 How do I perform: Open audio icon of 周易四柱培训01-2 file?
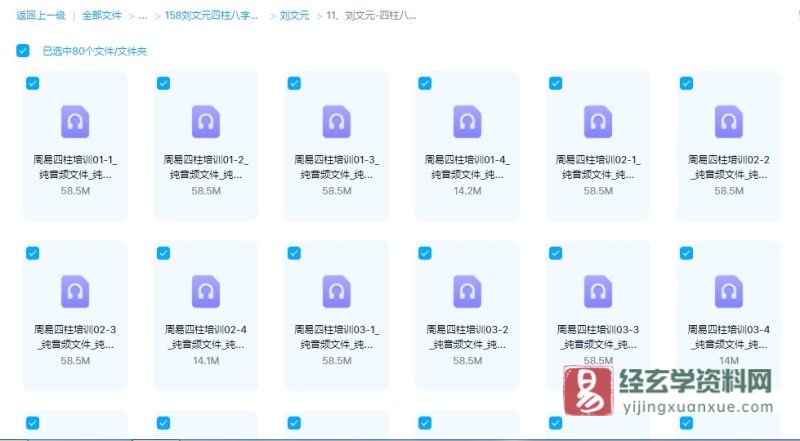tap(205, 122)
